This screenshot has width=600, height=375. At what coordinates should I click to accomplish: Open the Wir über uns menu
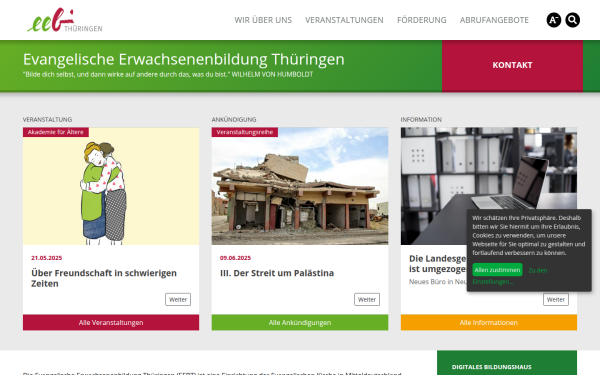[263, 20]
